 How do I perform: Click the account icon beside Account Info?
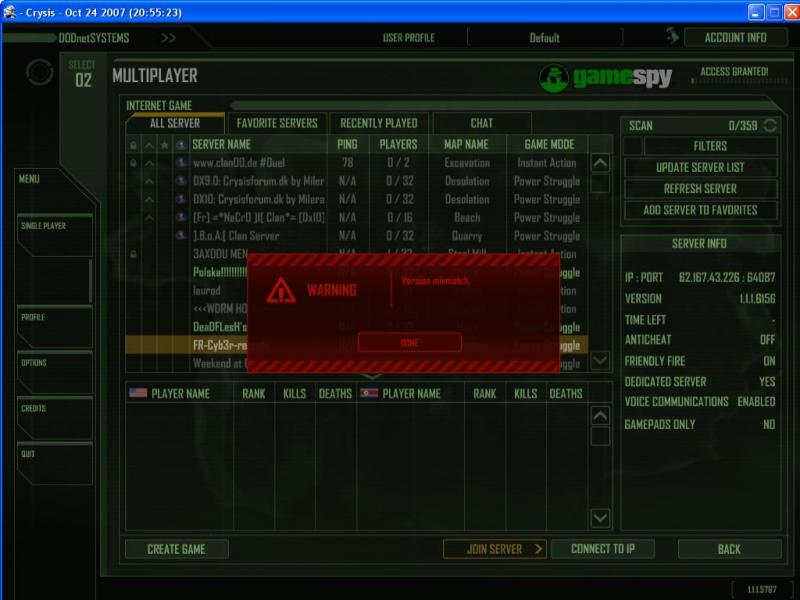pos(673,36)
